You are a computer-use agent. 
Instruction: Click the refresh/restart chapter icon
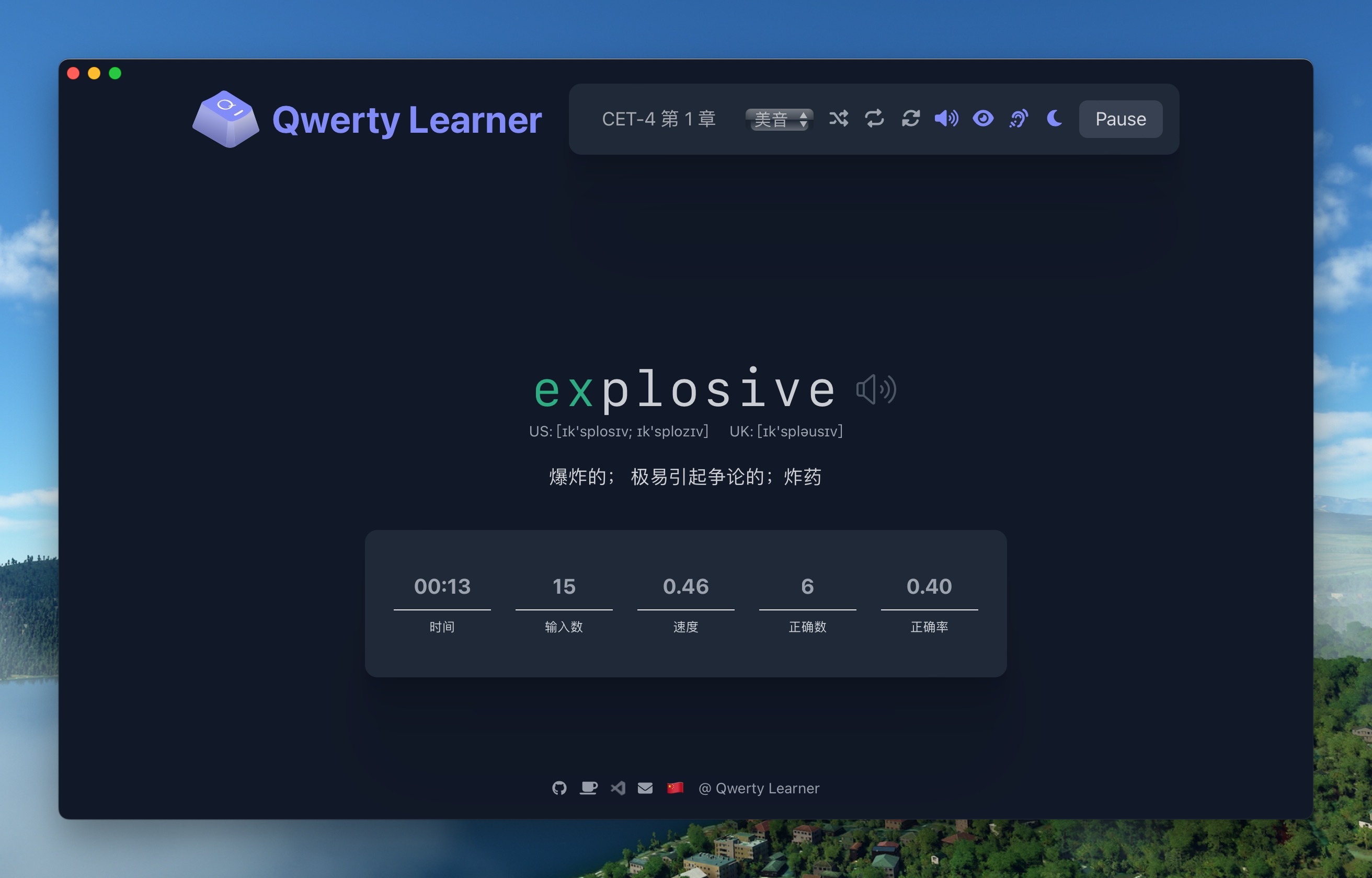point(911,119)
